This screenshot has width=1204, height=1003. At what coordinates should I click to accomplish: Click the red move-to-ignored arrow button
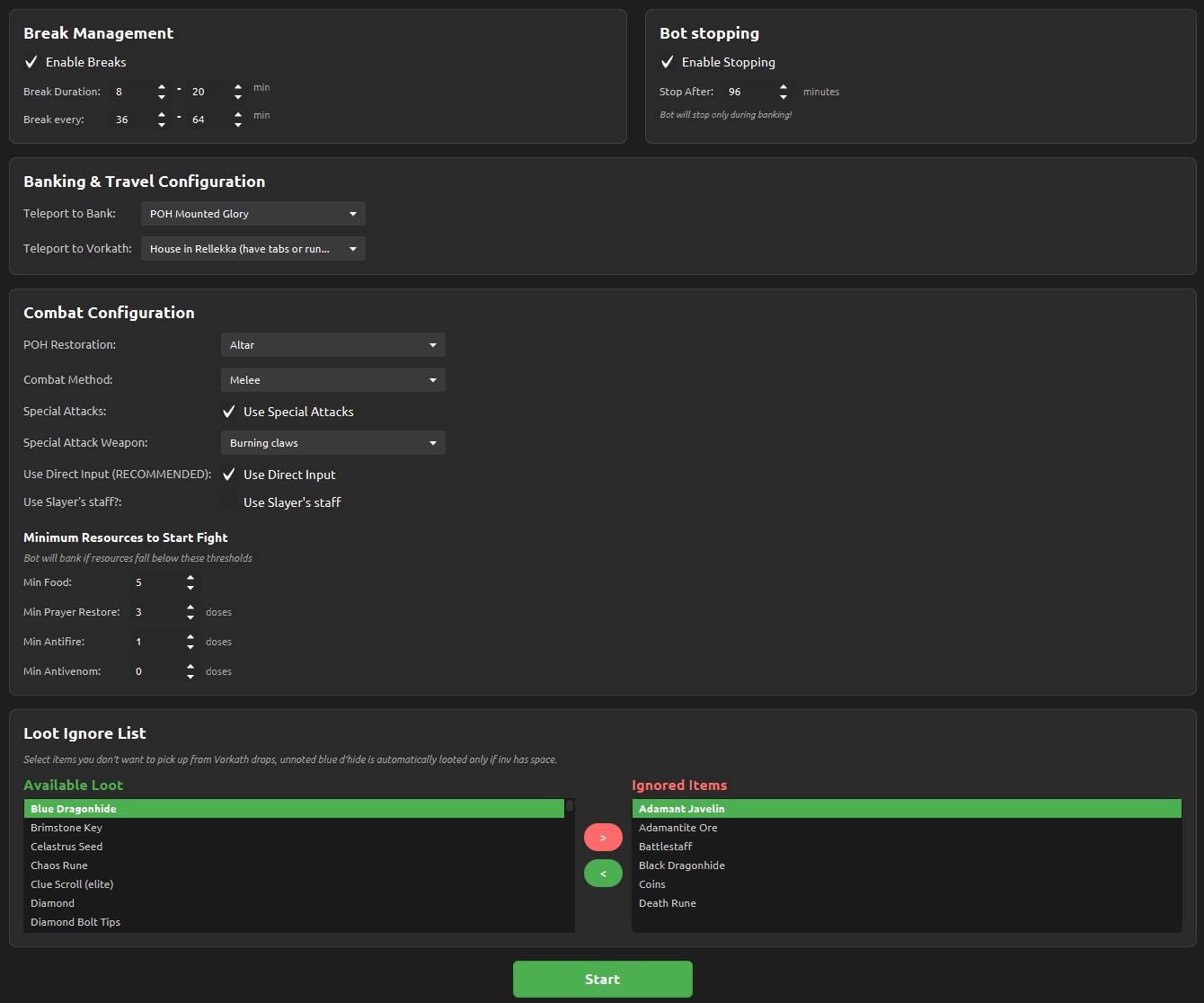pyautogui.click(x=603, y=838)
